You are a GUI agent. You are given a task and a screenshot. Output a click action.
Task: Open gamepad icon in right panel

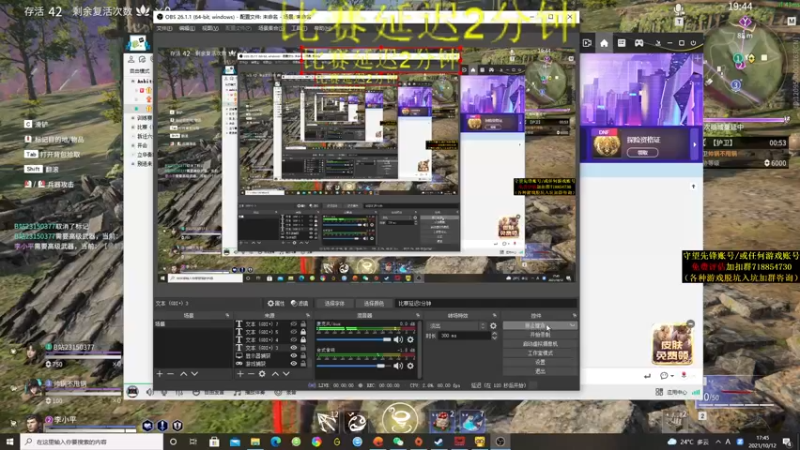(639, 43)
